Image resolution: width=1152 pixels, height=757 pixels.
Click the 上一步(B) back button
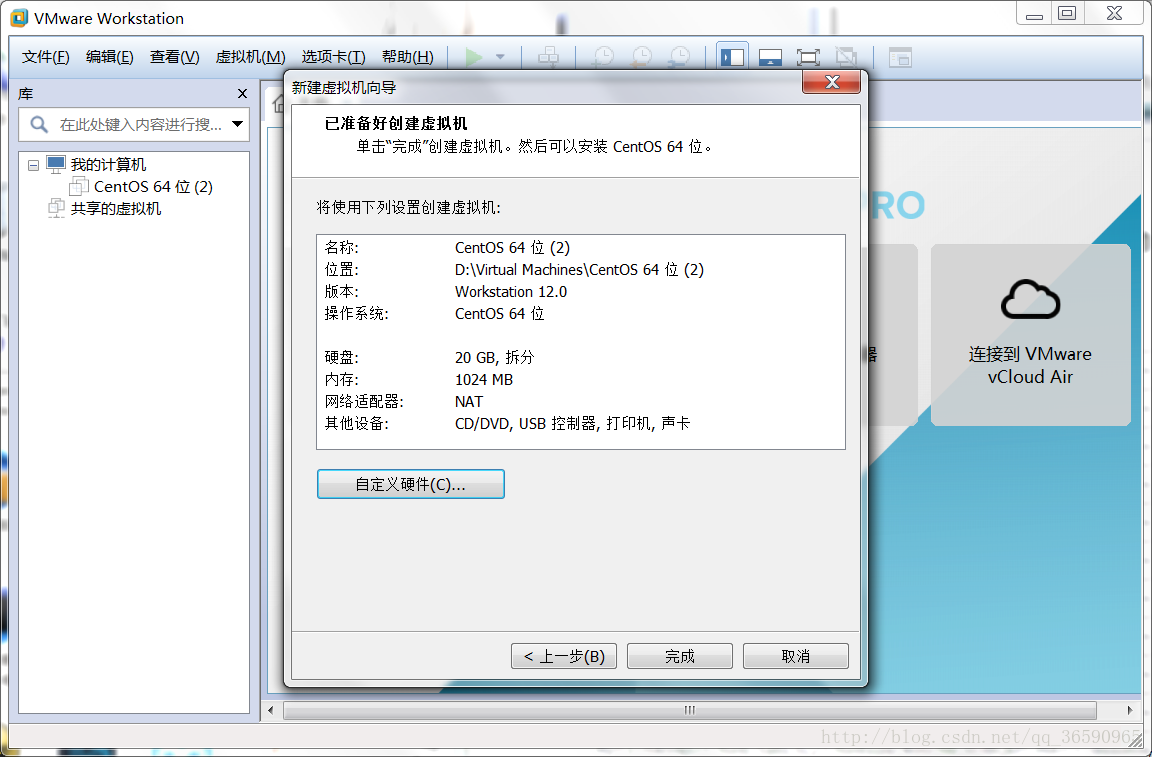click(564, 656)
